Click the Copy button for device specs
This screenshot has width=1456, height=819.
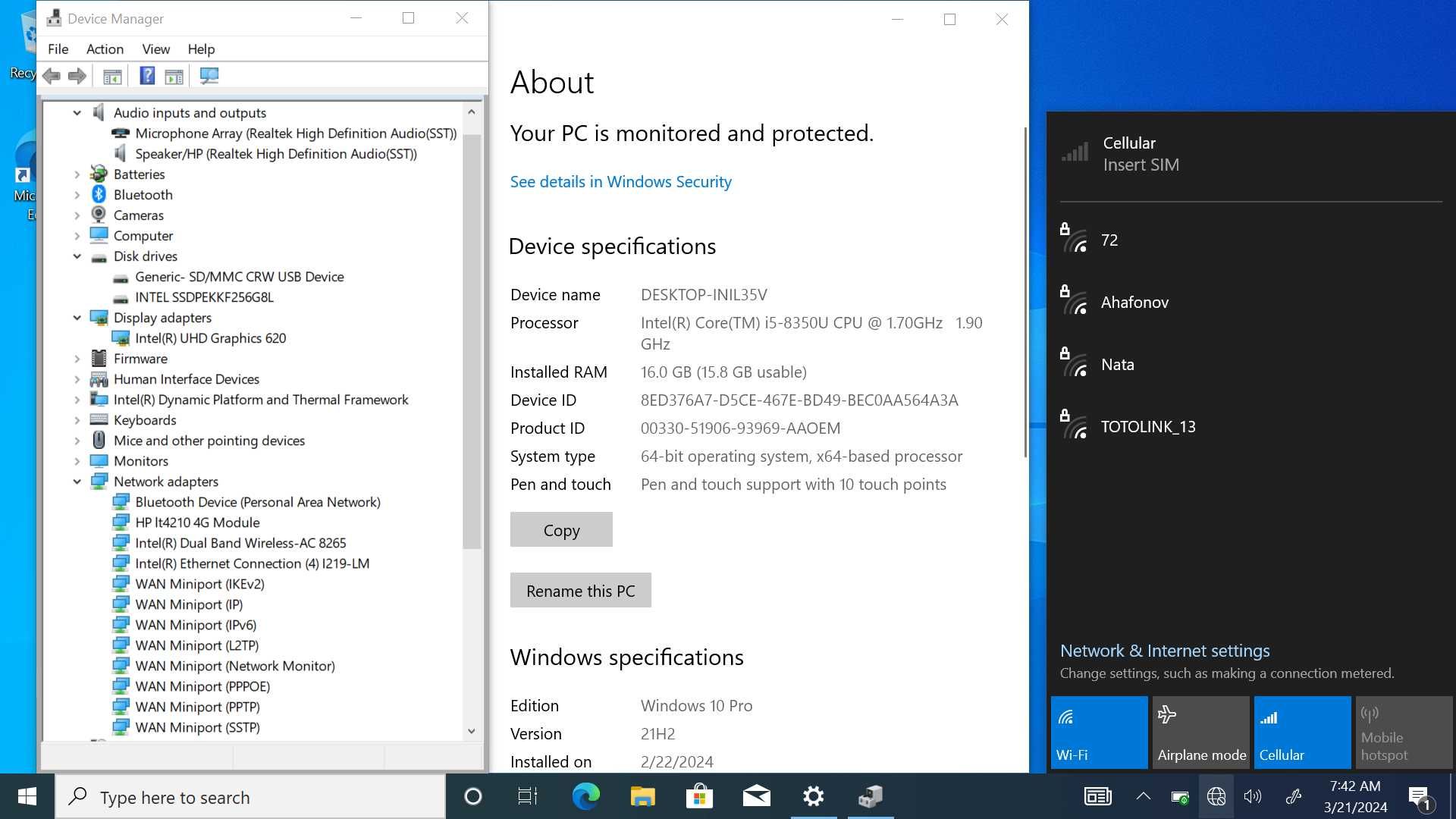pyautogui.click(x=562, y=529)
